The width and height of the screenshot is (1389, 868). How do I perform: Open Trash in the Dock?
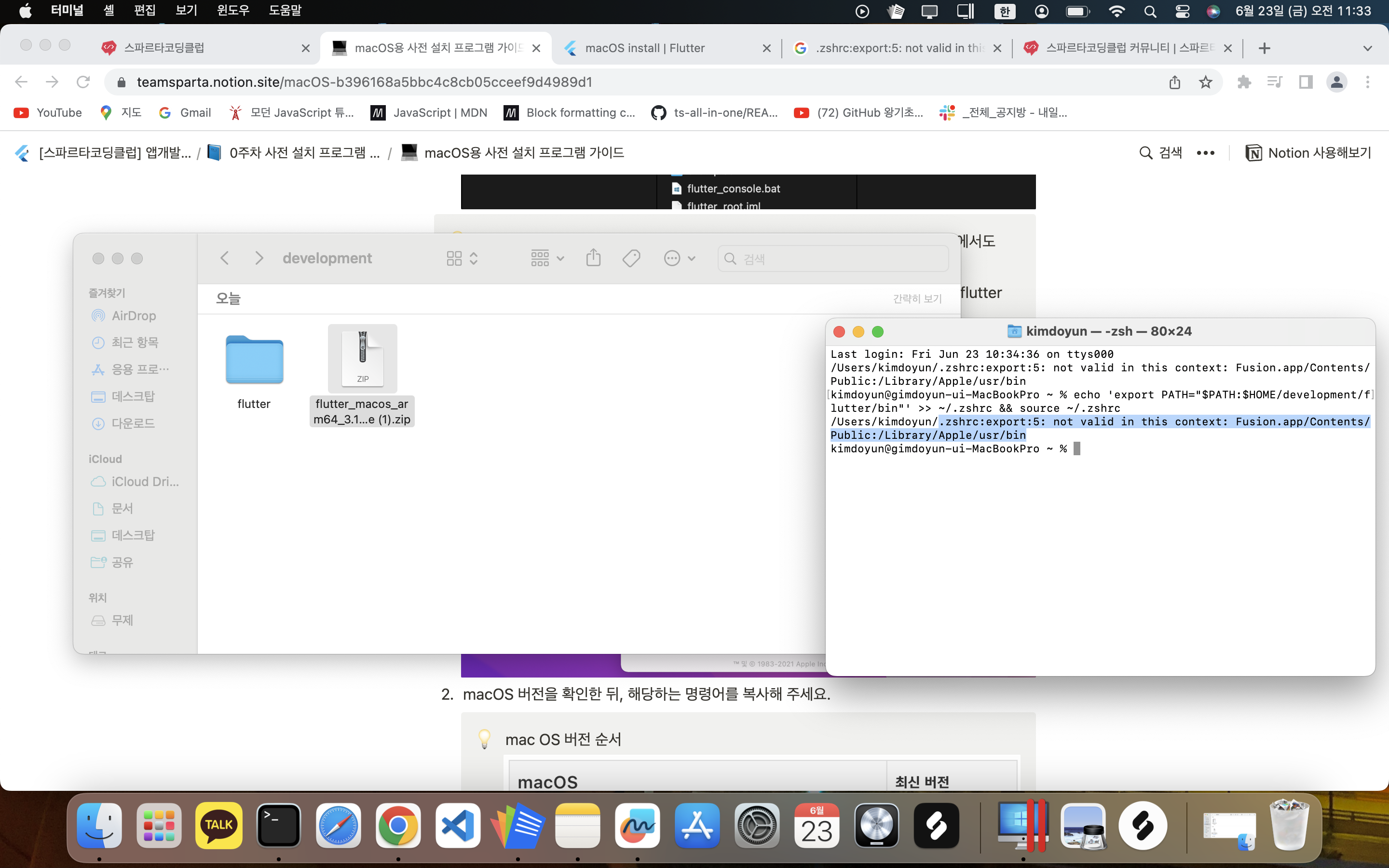[x=1289, y=826]
